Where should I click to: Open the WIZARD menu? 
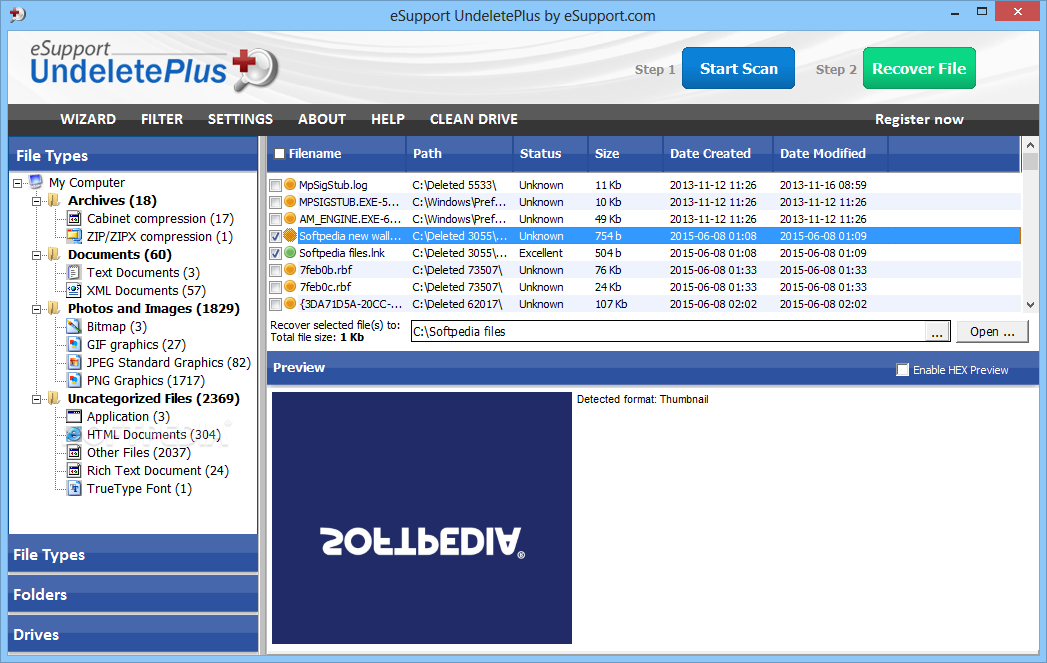(88, 120)
